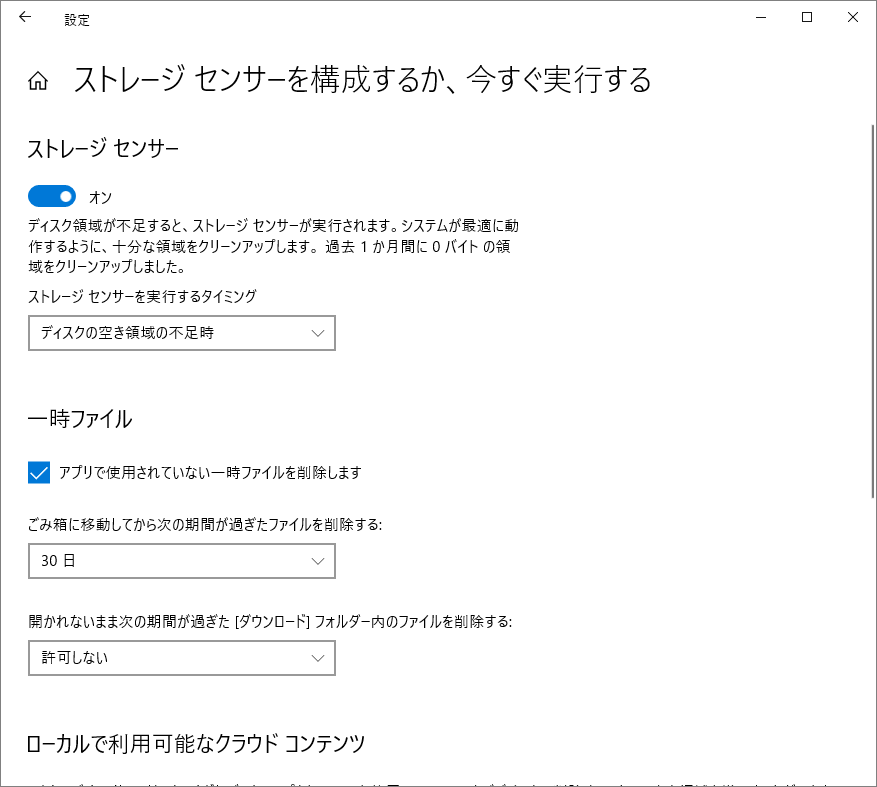Navigate back using the back arrow icon

point(24,17)
